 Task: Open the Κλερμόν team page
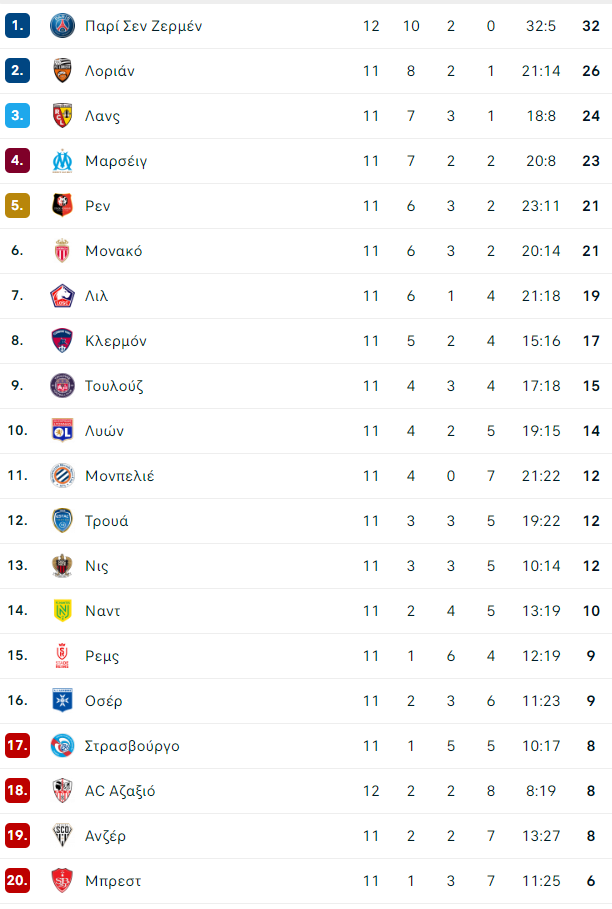[115, 341]
